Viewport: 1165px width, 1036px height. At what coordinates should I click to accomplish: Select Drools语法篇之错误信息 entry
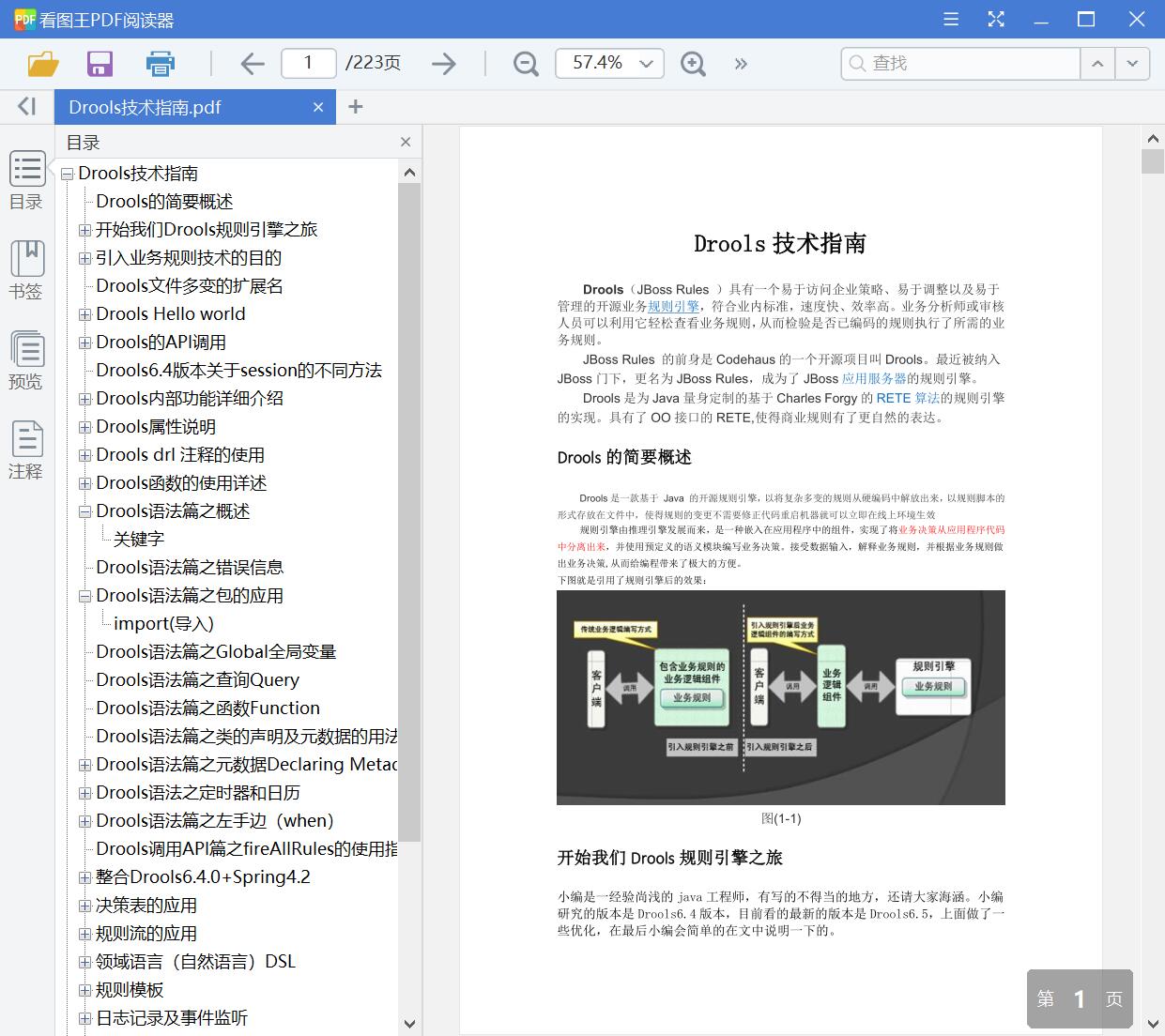click(x=190, y=567)
